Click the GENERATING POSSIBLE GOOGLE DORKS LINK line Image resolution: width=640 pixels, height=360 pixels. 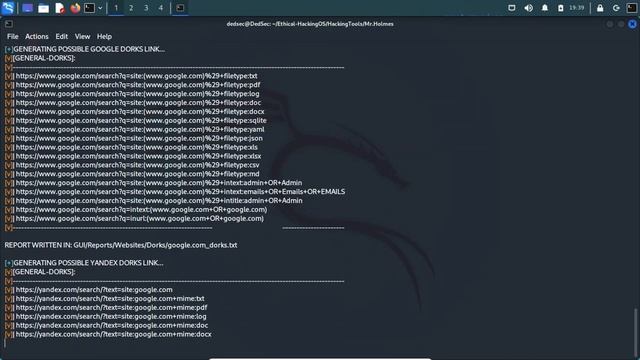(85, 49)
